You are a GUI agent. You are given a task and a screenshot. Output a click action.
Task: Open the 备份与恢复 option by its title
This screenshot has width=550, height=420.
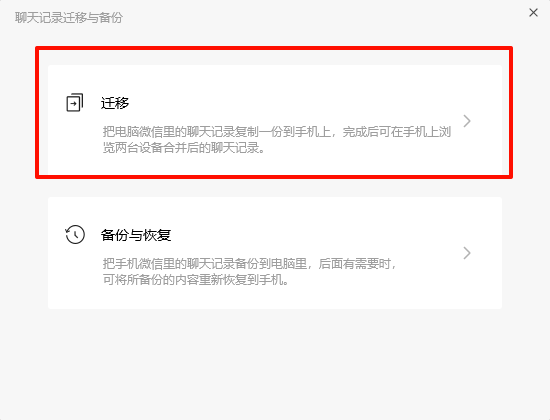tap(136, 235)
